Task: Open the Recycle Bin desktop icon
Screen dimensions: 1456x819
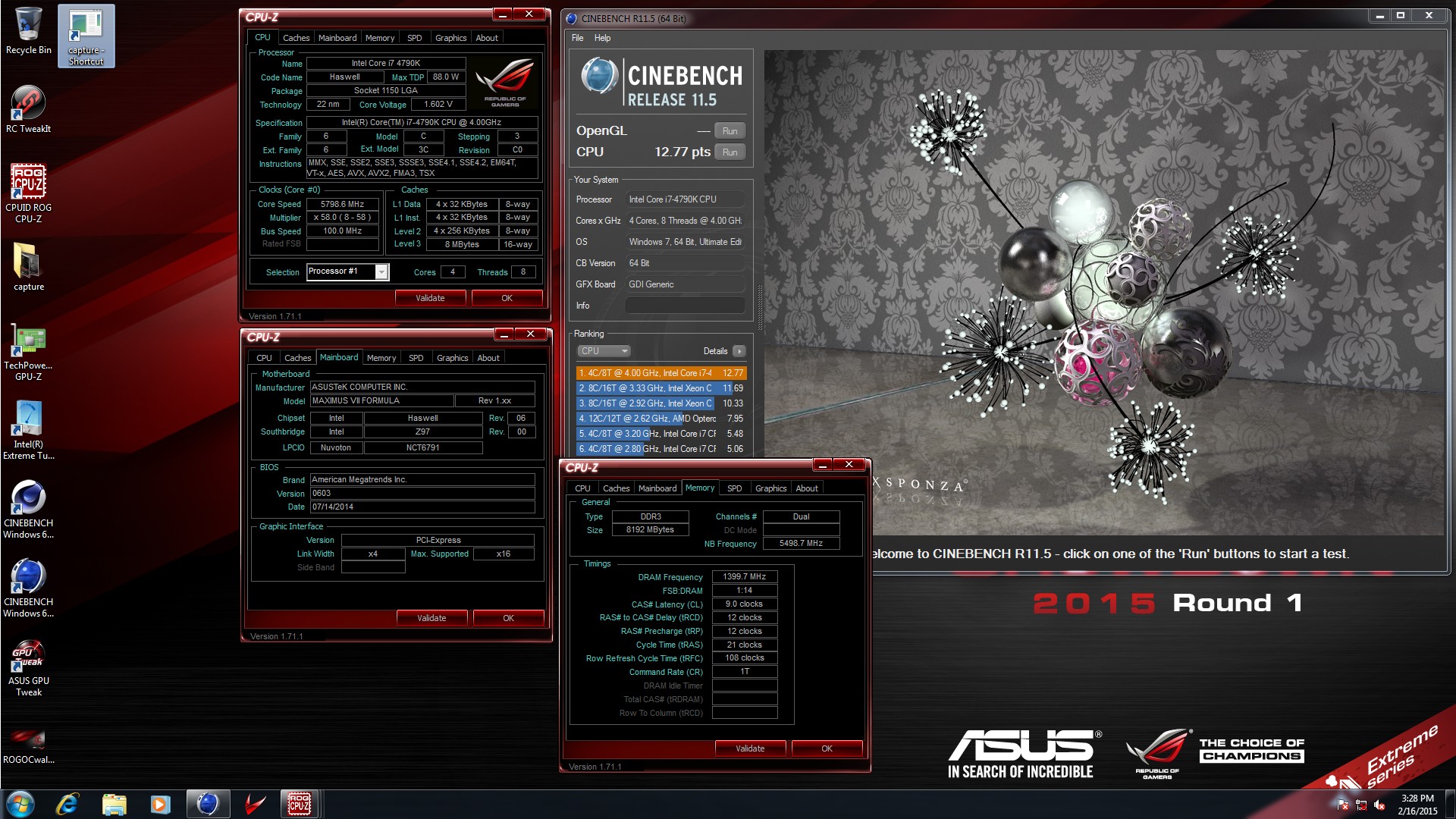Action: click(28, 32)
